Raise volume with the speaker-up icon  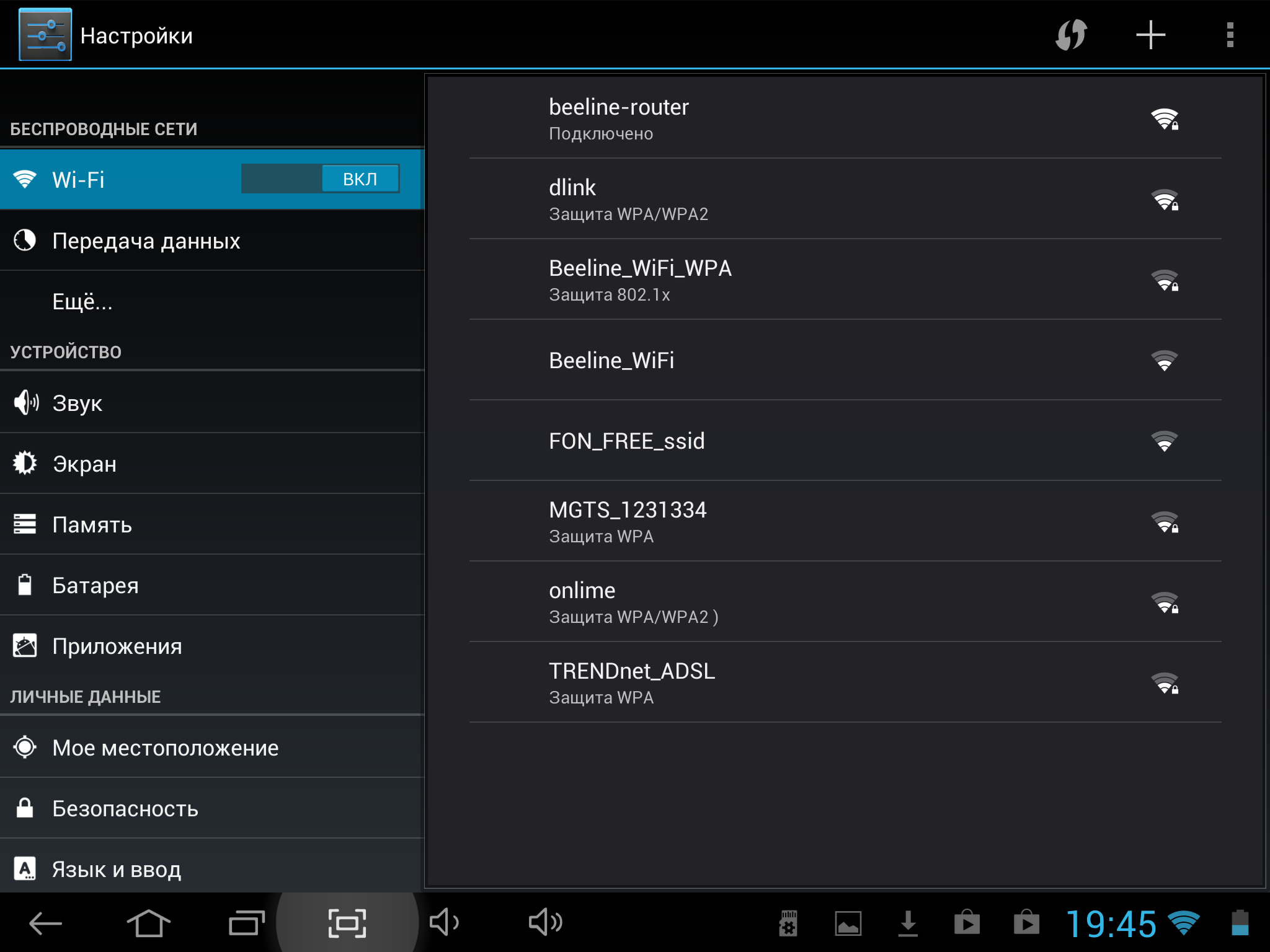click(545, 922)
